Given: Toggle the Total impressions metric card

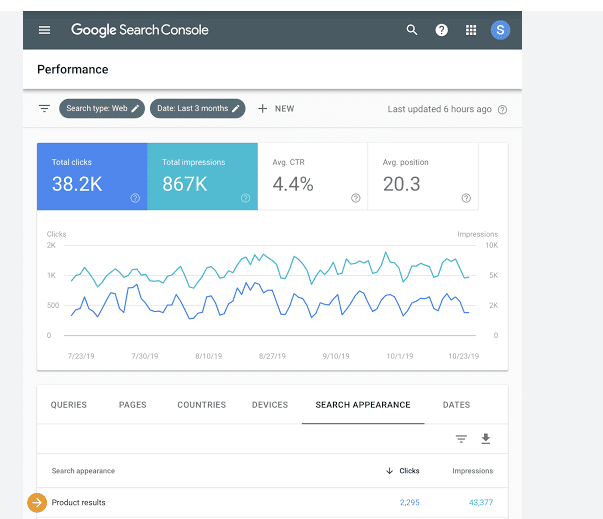Looking at the screenshot, I should point(203,176).
